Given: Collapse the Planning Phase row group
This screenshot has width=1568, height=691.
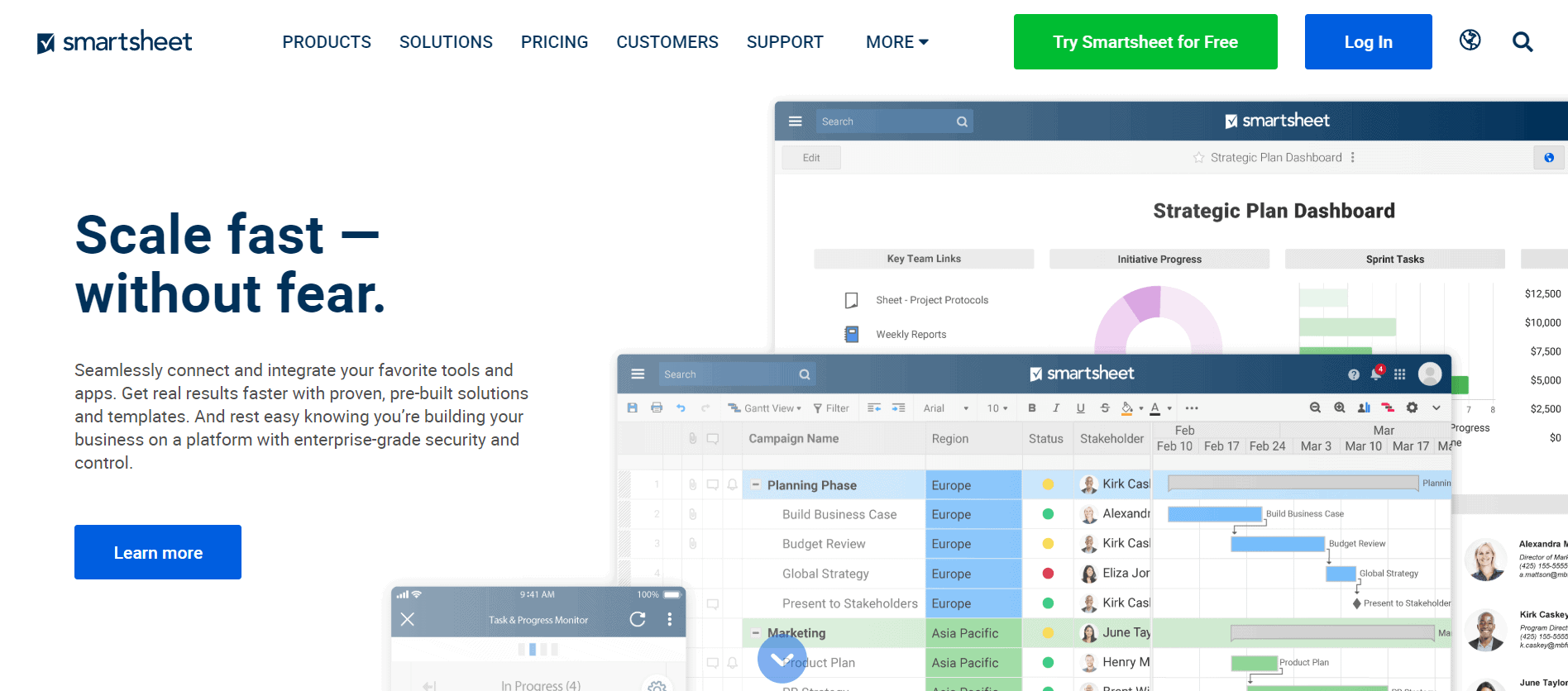Looking at the screenshot, I should [755, 484].
